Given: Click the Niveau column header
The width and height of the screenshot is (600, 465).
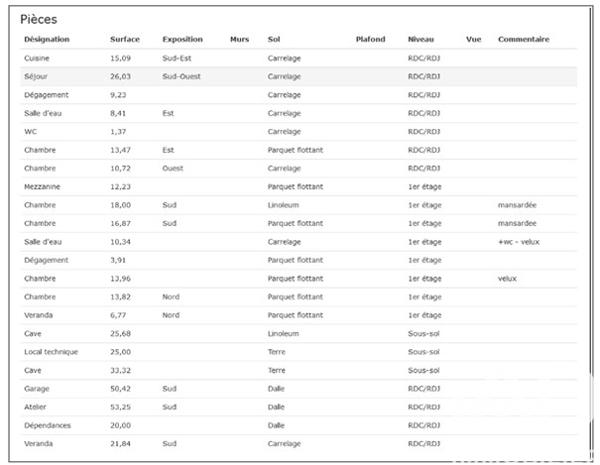Looking at the screenshot, I should (x=421, y=39).
